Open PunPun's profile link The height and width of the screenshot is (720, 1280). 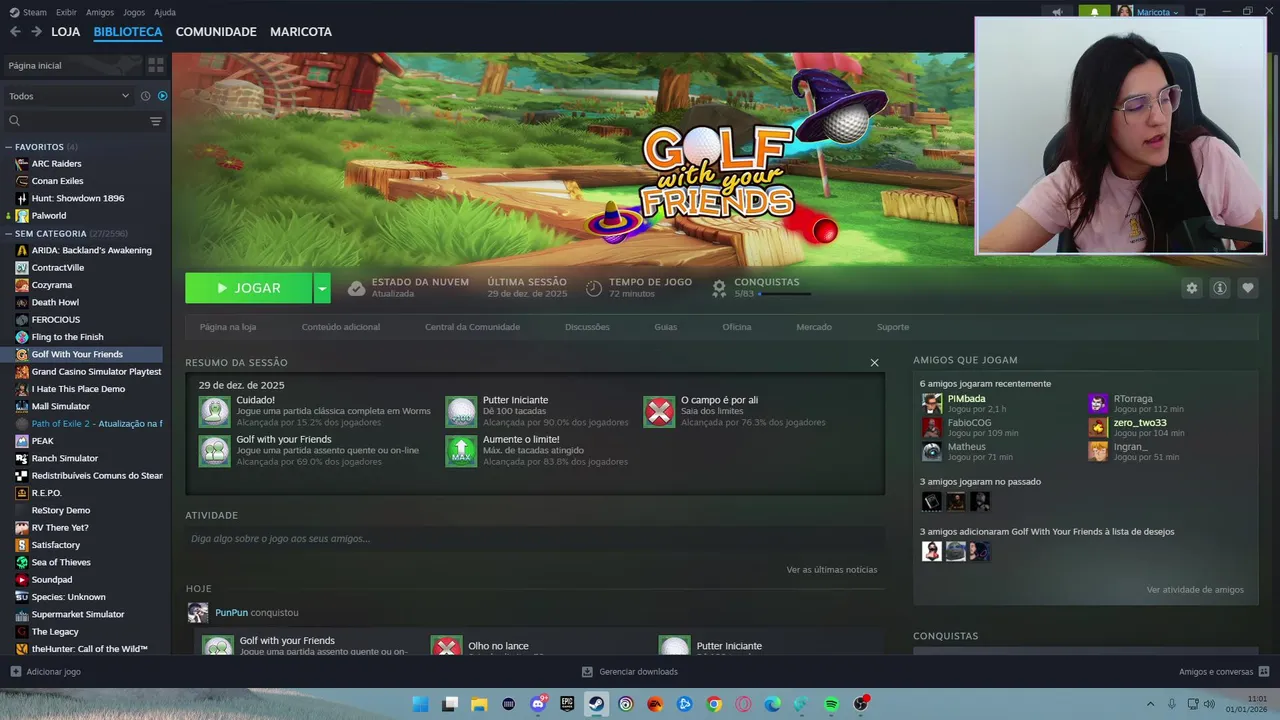point(231,613)
